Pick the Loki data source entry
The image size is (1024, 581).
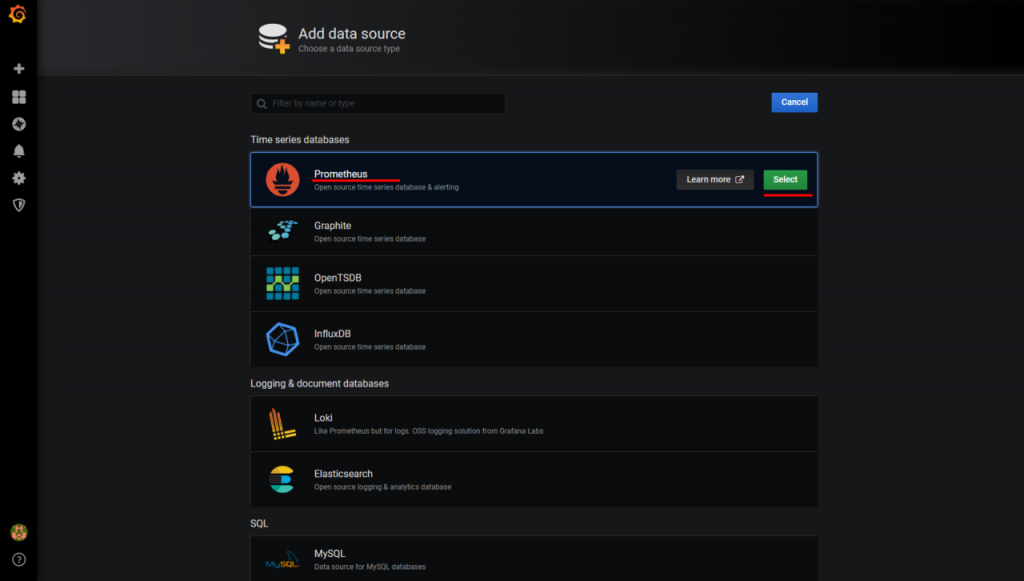pyautogui.click(x=533, y=424)
